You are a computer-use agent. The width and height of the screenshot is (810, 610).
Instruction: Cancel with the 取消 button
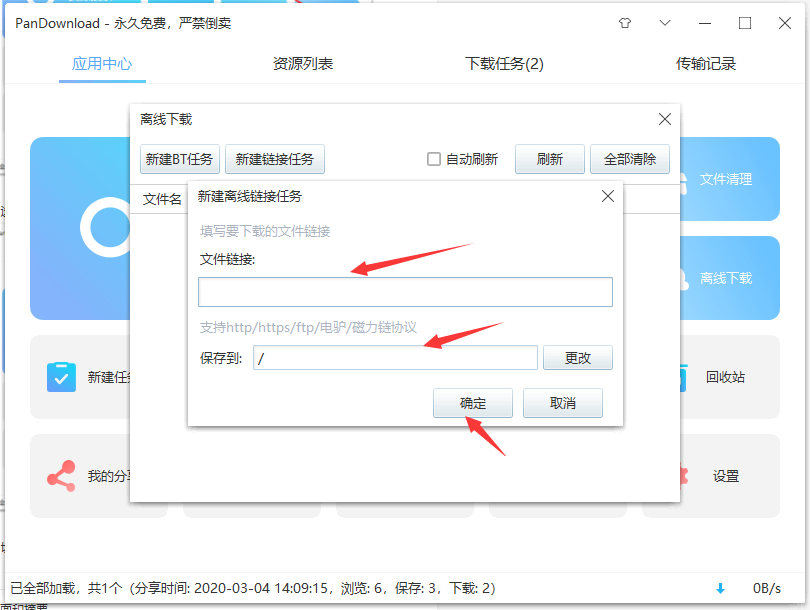coord(563,403)
